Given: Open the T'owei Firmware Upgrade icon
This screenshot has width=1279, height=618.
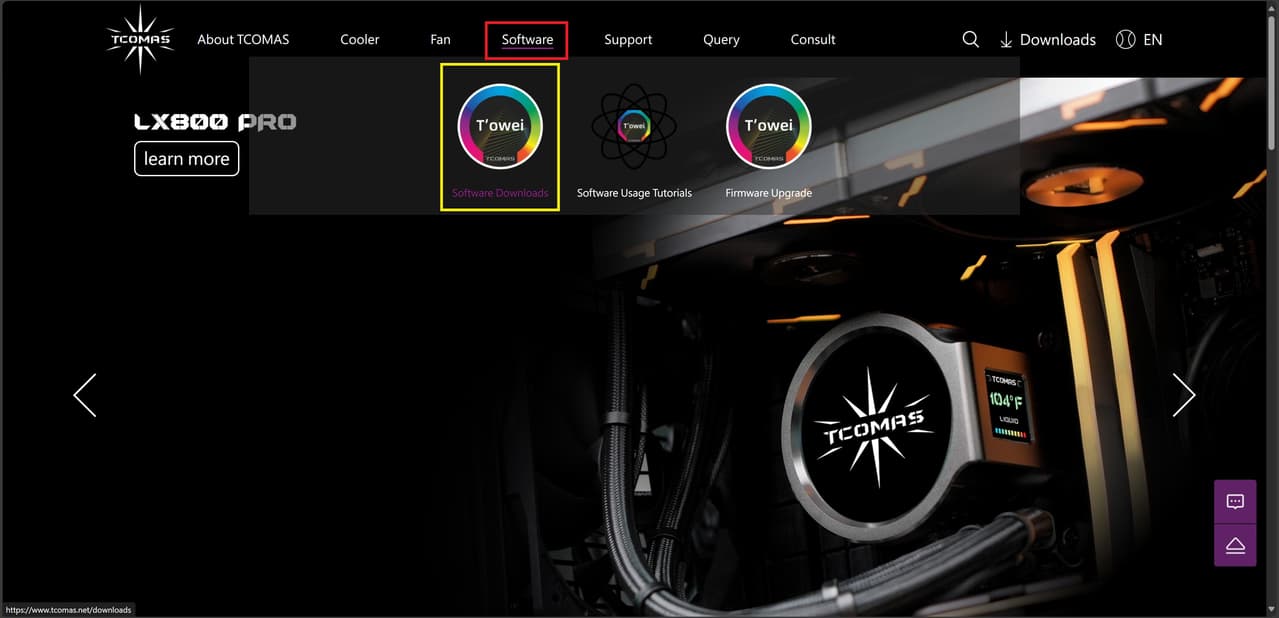Looking at the screenshot, I should point(768,126).
